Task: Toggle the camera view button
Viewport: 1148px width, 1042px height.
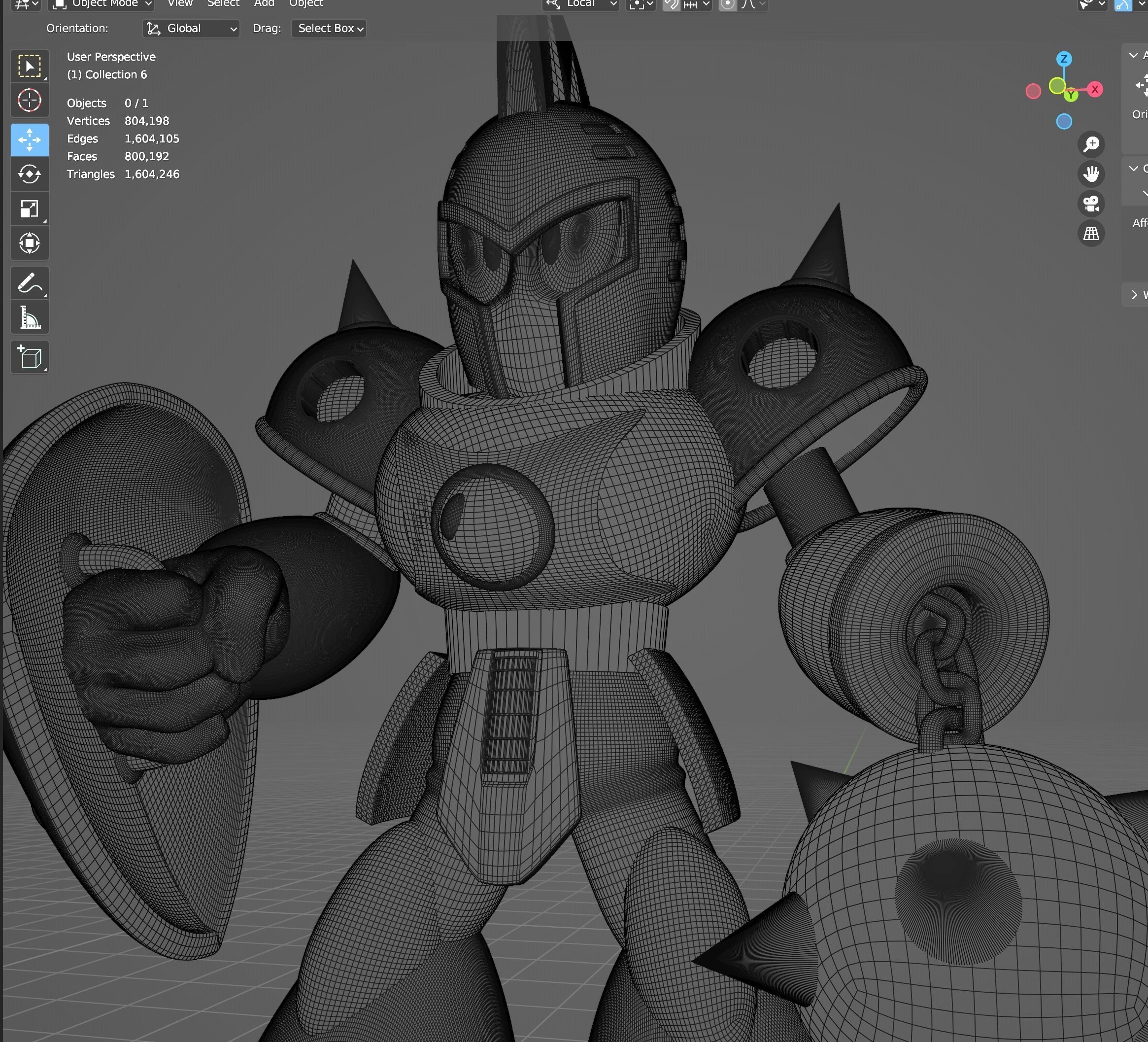Action: [x=1091, y=204]
